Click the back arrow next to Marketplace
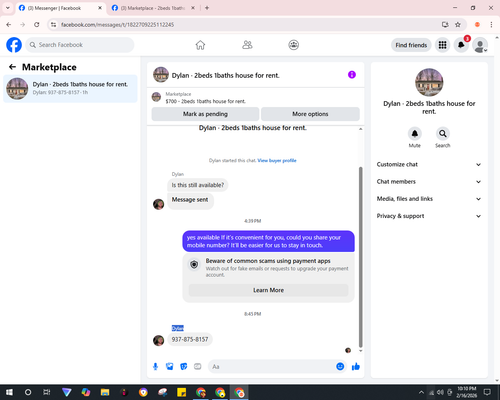 (x=12, y=67)
